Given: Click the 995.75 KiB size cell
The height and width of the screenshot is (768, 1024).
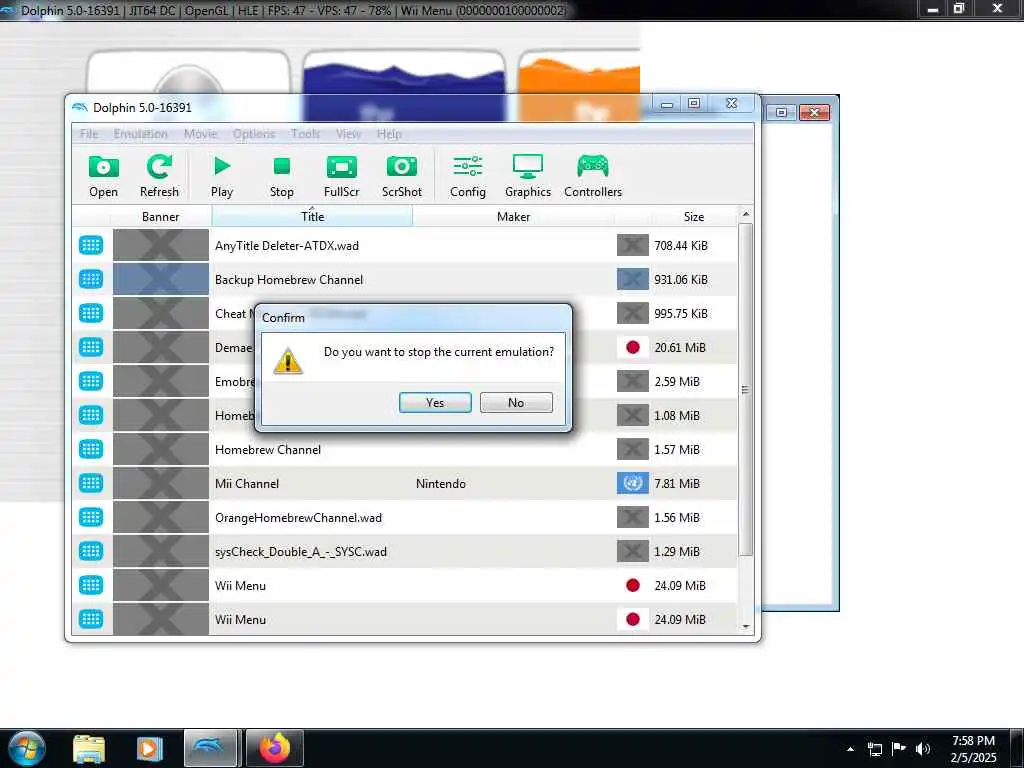Looking at the screenshot, I should (x=681, y=313).
